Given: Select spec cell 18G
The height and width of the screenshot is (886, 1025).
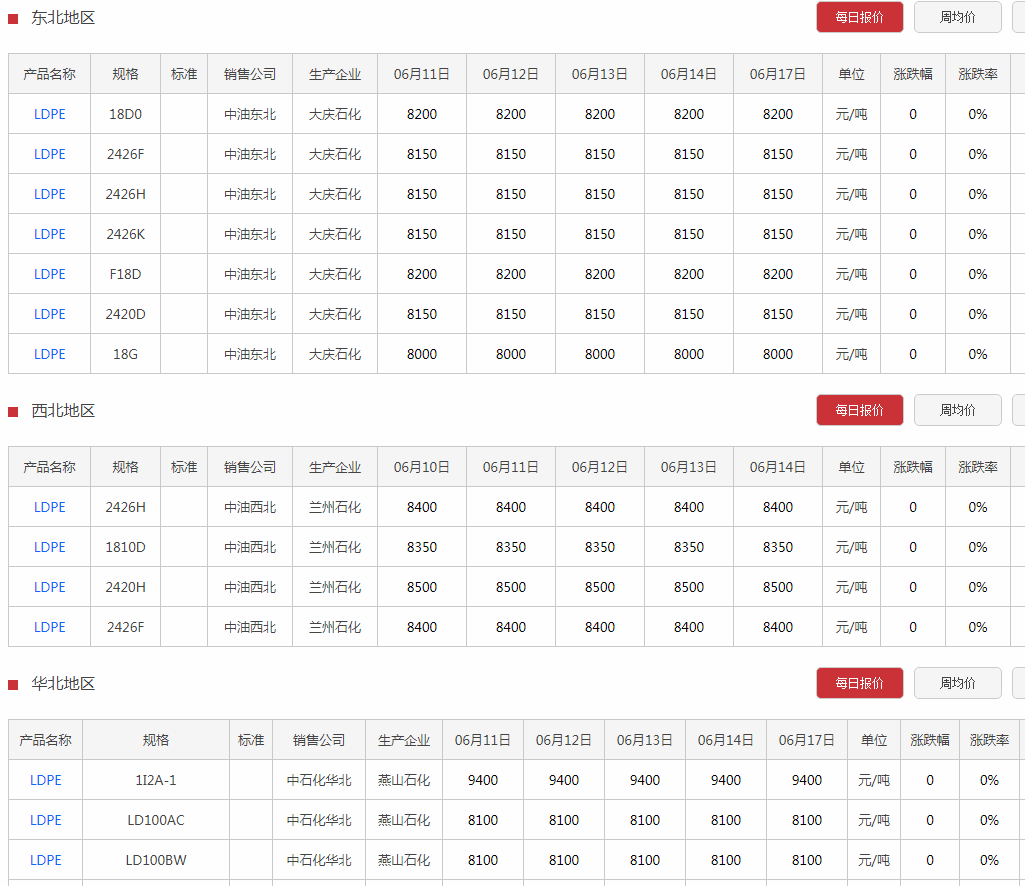Looking at the screenshot, I should [126, 354].
